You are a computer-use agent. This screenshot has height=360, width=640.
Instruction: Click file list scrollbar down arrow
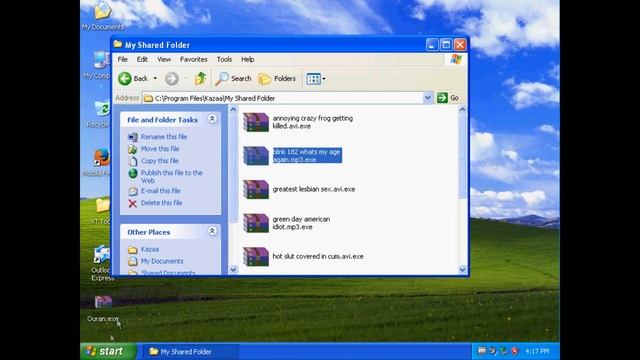point(462,269)
